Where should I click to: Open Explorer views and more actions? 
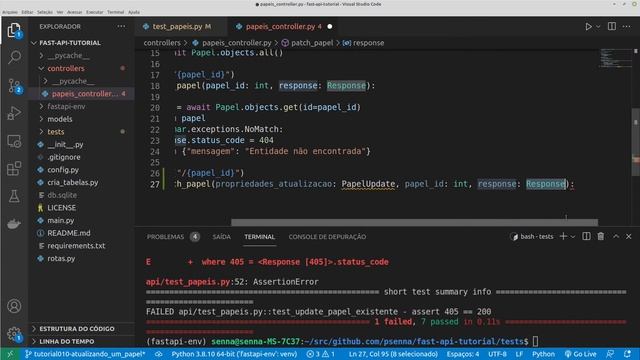click(x=121, y=27)
